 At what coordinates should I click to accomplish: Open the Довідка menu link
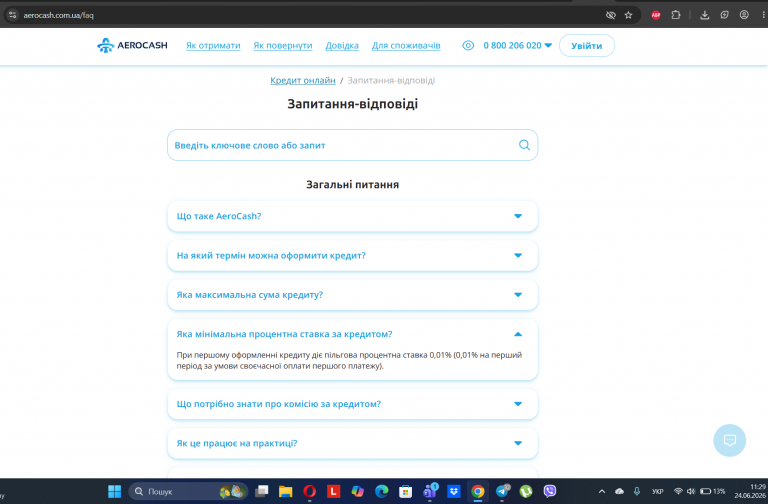tap(342, 46)
